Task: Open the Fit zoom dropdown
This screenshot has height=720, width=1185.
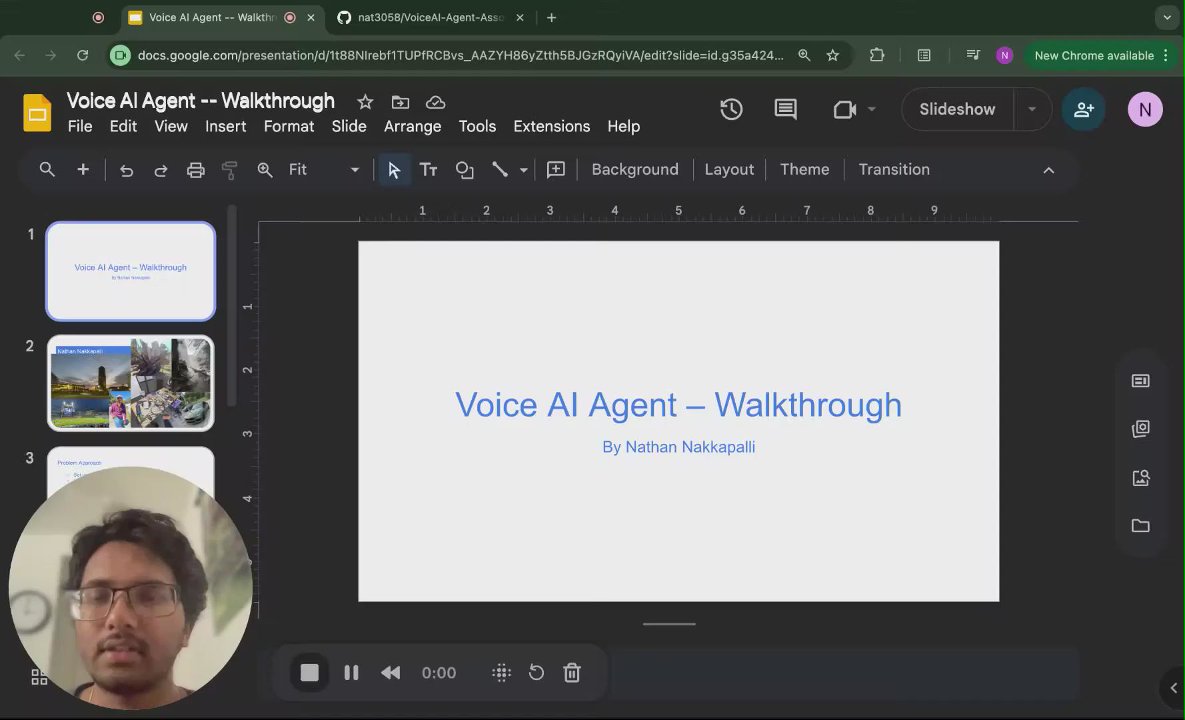Action: [x=323, y=170]
